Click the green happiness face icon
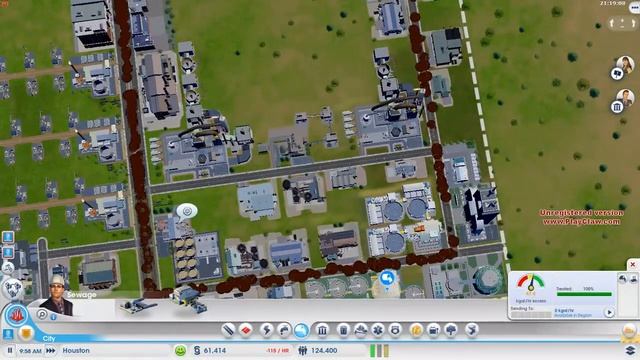 pyautogui.click(x=180, y=350)
